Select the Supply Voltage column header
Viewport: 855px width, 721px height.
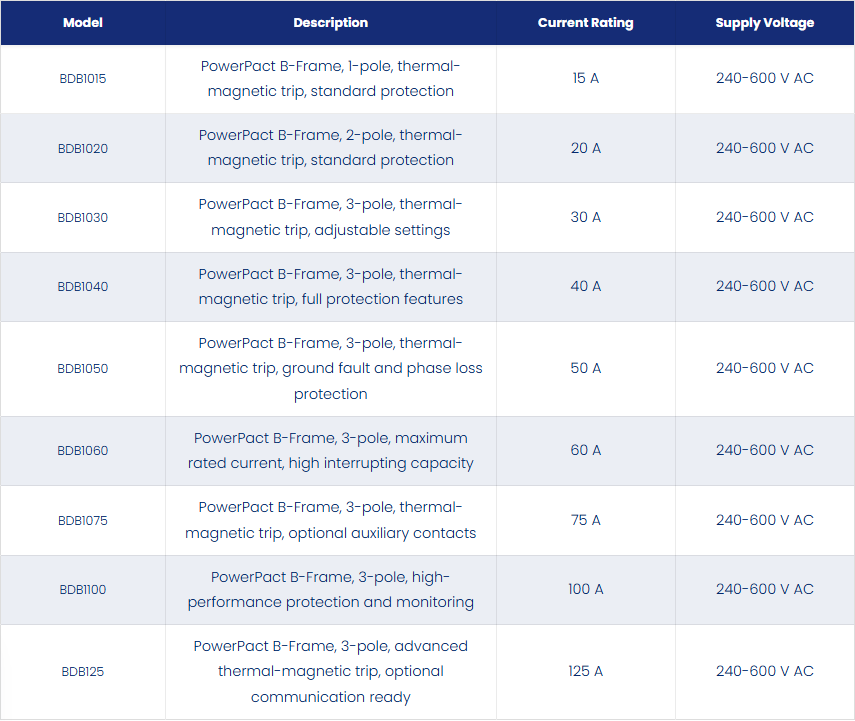tap(764, 23)
